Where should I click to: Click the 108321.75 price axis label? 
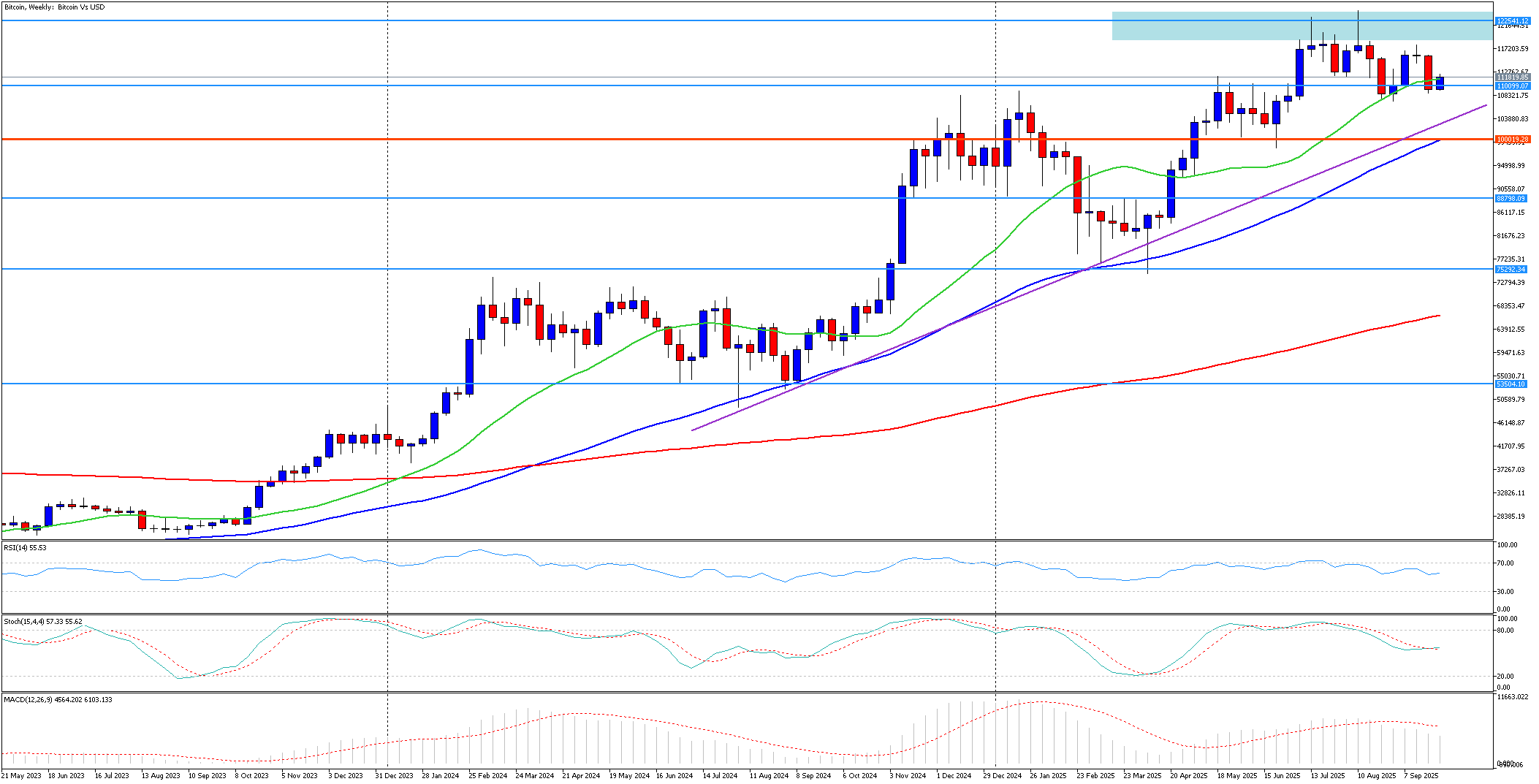pos(1512,96)
